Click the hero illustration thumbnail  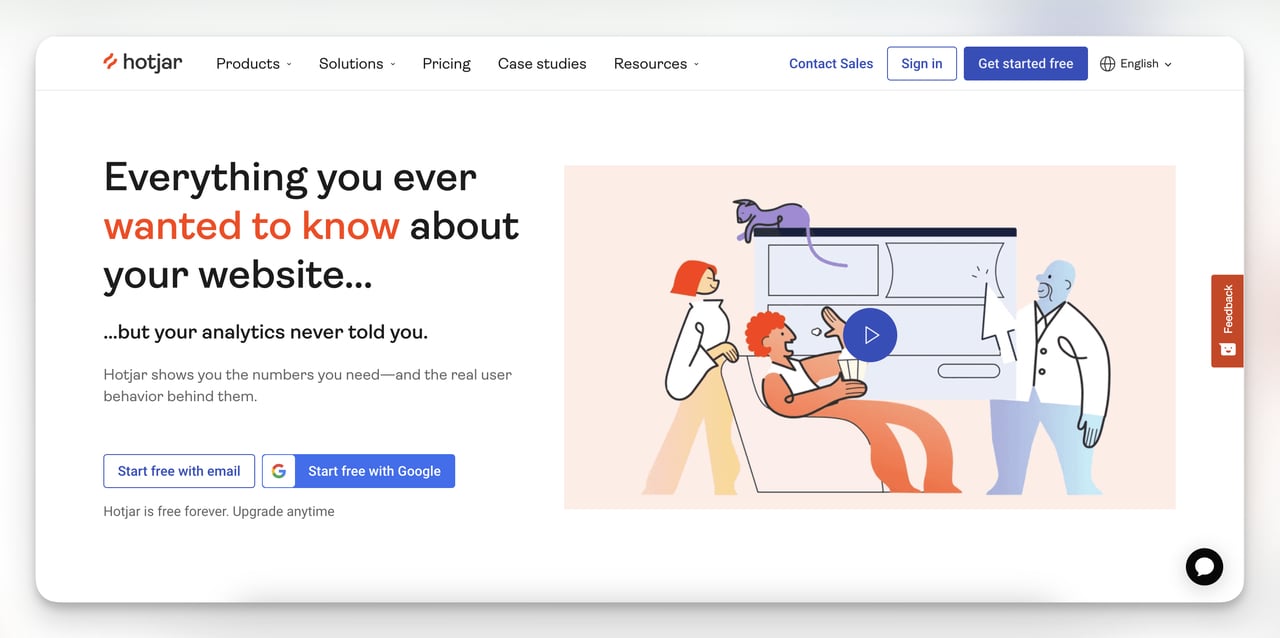[870, 337]
